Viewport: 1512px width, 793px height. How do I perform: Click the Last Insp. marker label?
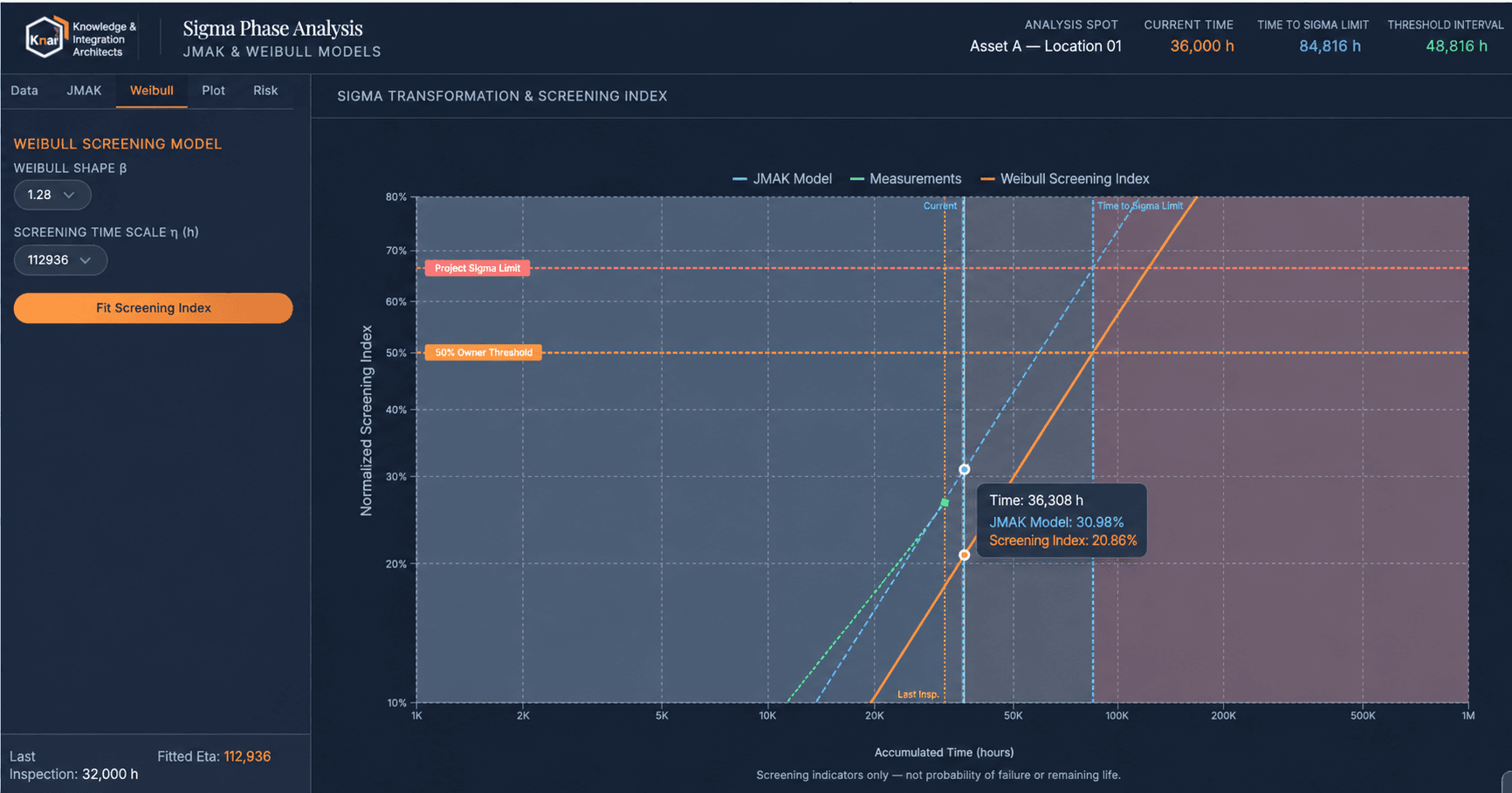[918, 694]
